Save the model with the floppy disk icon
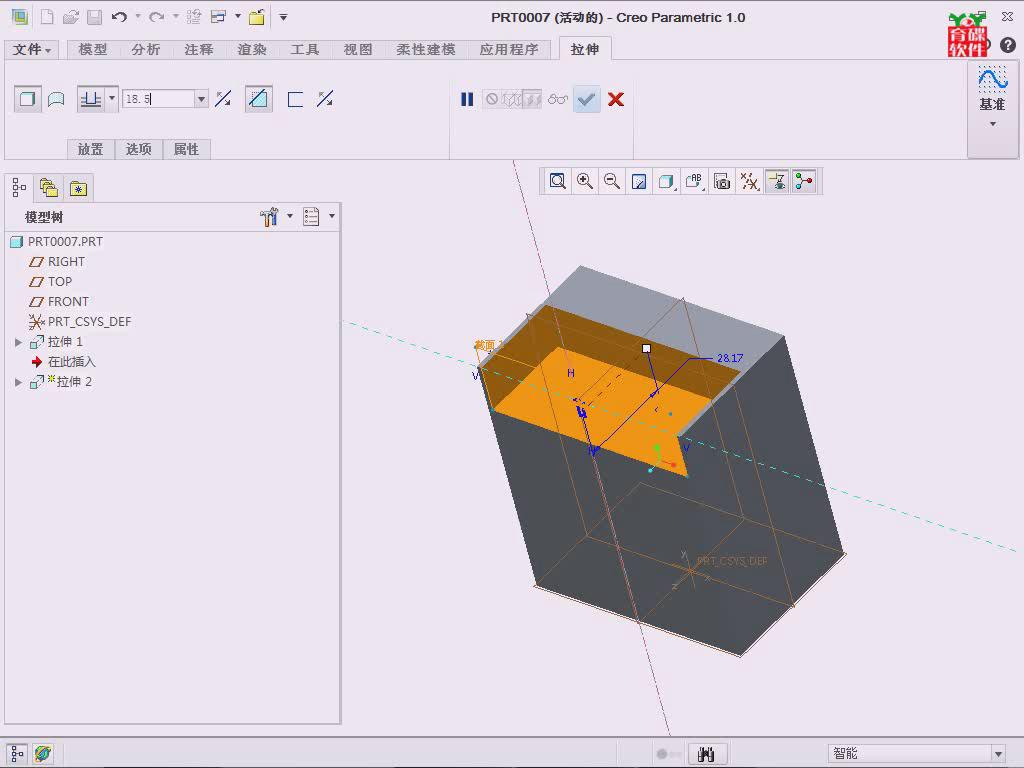The height and width of the screenshot is (768, 1024). [x=95, y=17]
